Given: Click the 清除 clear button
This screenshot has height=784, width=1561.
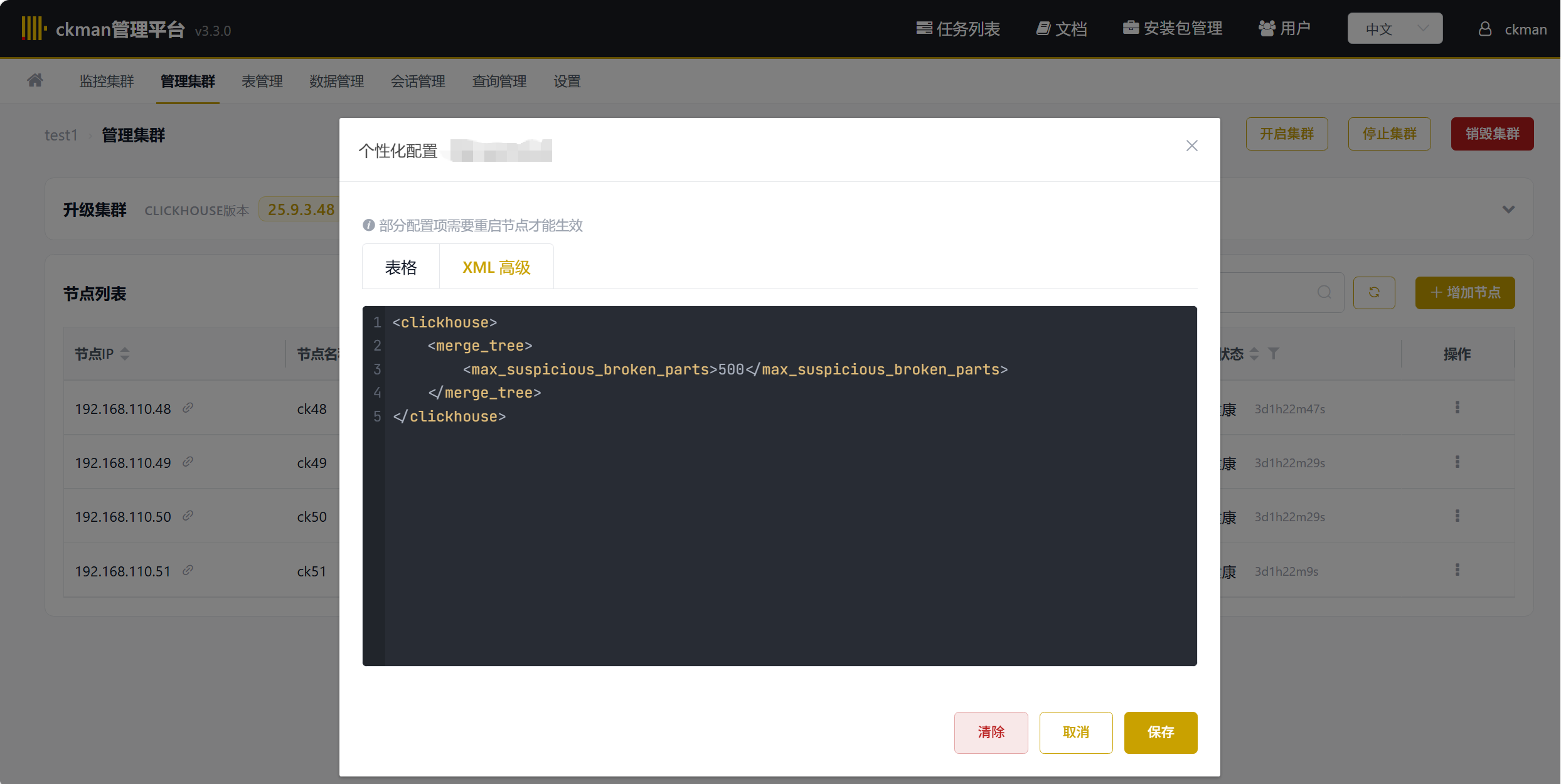Looking at the screenshot, I should click(991, 732).
